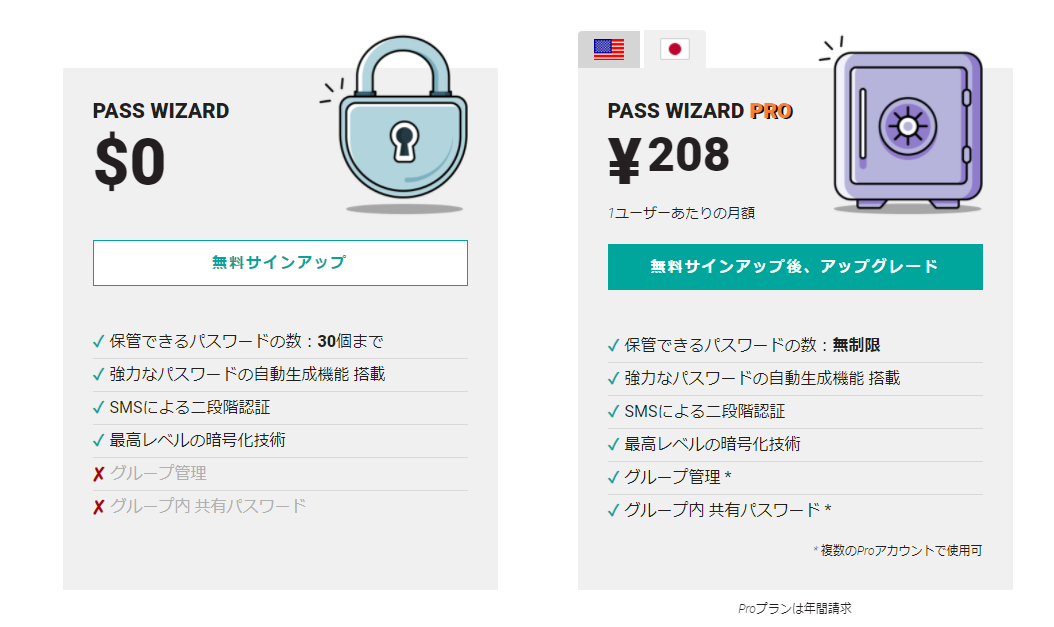The width and height of the screenshot is (1054, 627).
Task: Click the $0 price text
Action: pyautogui.click(x=130, y=161)
